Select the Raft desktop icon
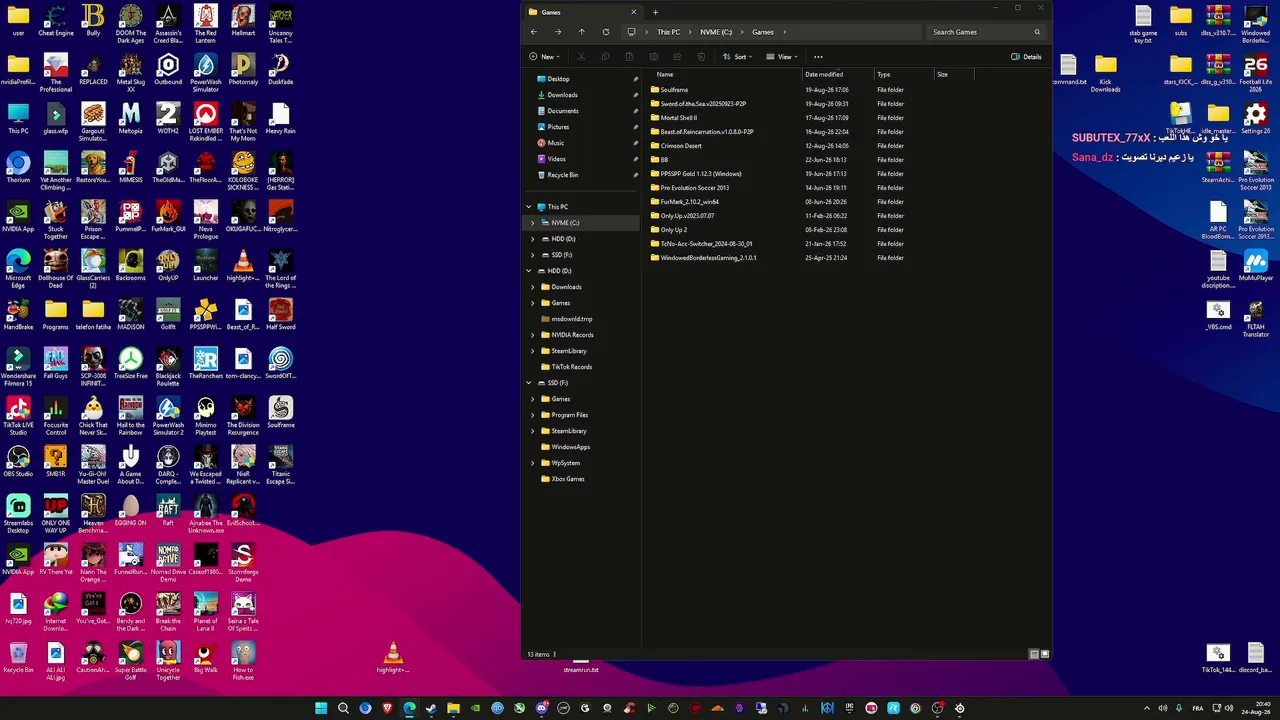Viewport: 1280px width, 720px height. point(168,511)
